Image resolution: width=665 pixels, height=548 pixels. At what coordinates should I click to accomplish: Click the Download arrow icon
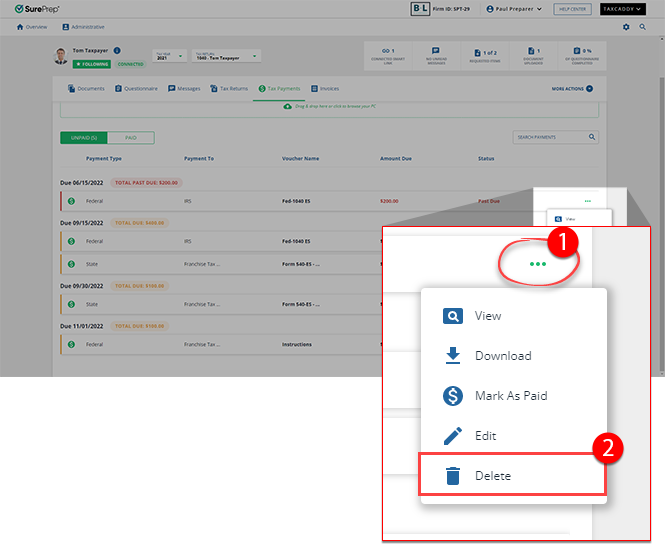click(453, 356)
